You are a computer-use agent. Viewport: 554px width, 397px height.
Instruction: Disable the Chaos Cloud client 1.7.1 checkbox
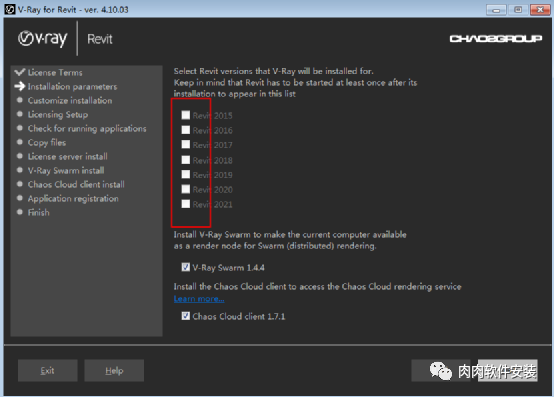(185, 316)
